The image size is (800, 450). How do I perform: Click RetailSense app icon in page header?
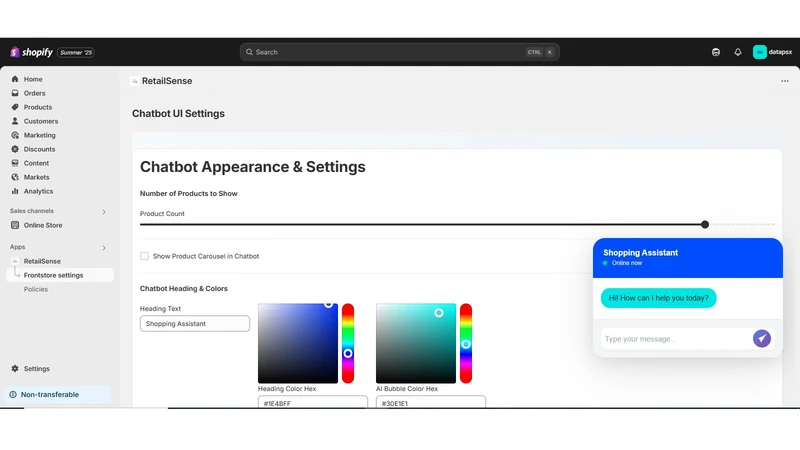[x=135, y=81]
